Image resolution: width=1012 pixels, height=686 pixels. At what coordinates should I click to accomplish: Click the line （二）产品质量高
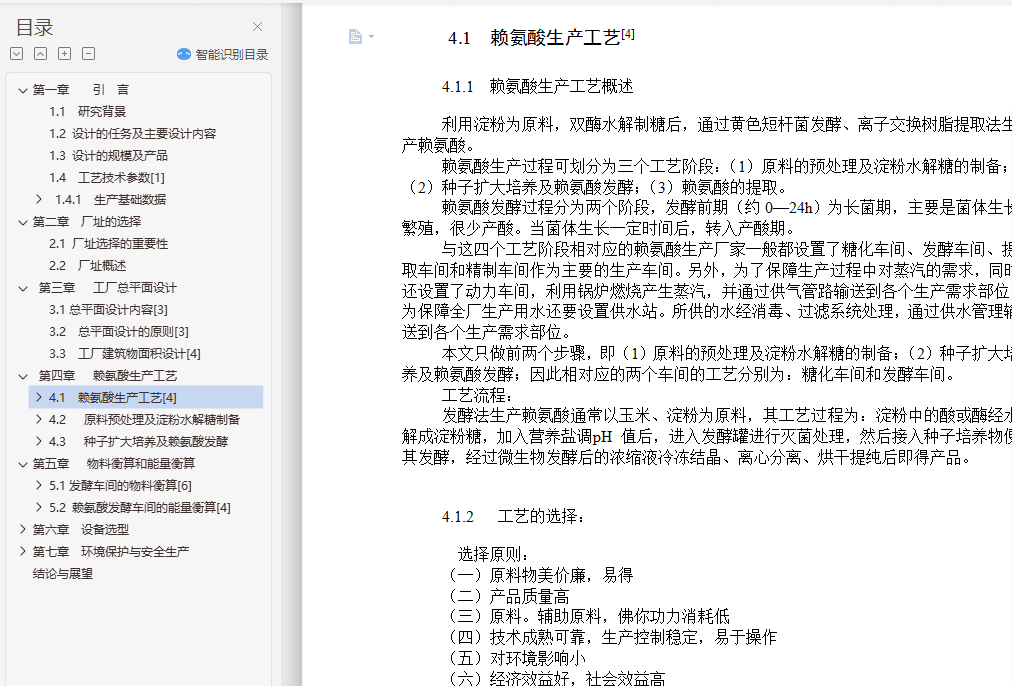tap(508, 596)
